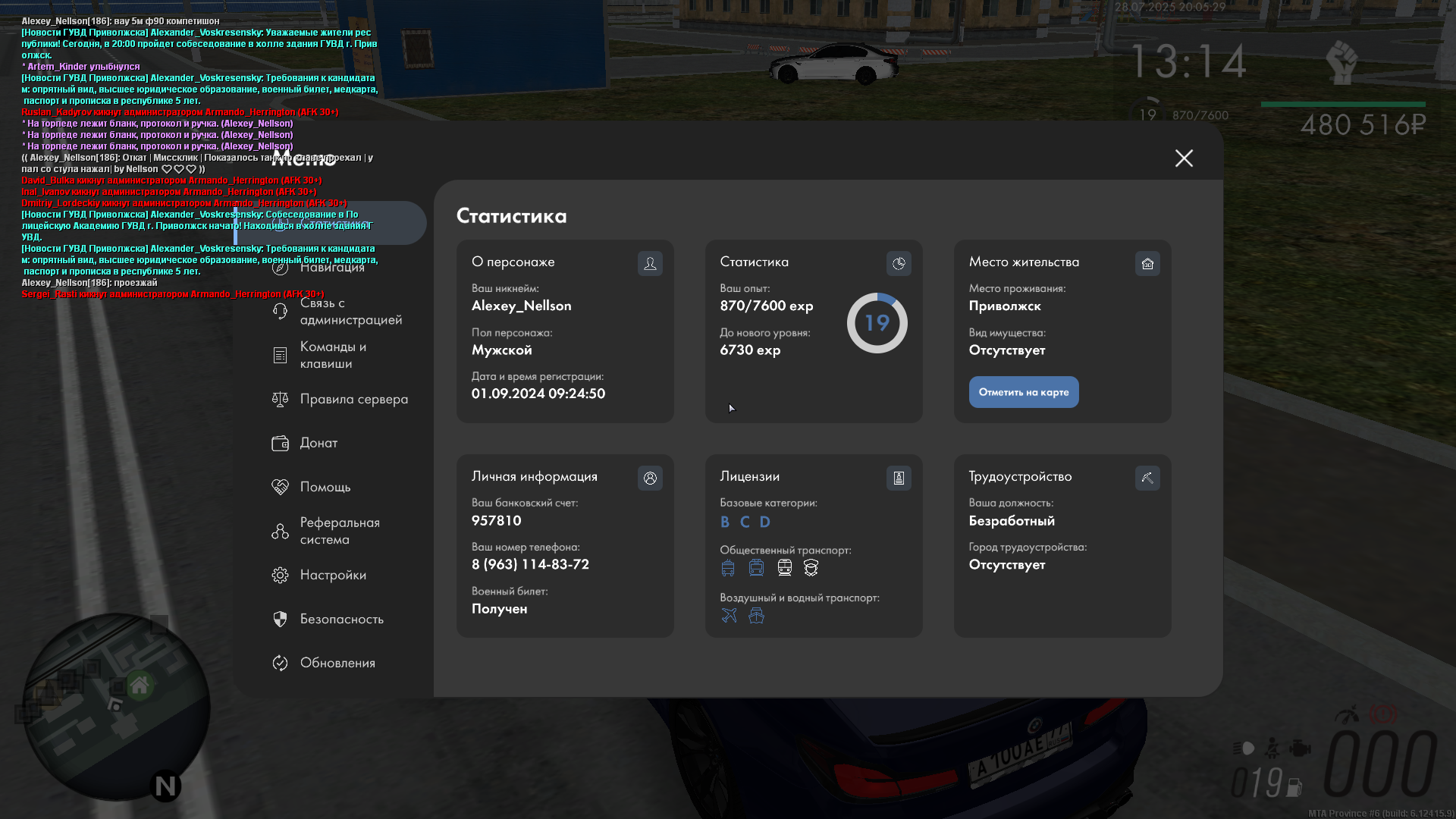This screenshot has height=819, width=1456.
Task: Click the person icon in О персонаже card
Action: (650, 263)
